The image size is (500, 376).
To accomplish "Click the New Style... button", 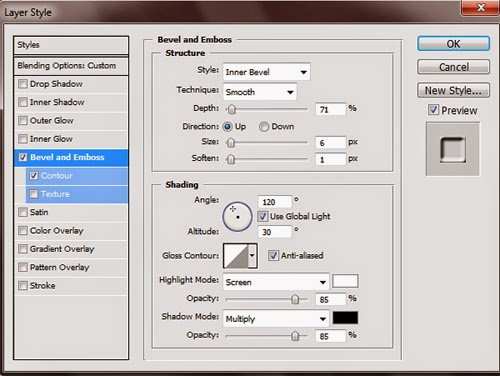I will 453,90.
